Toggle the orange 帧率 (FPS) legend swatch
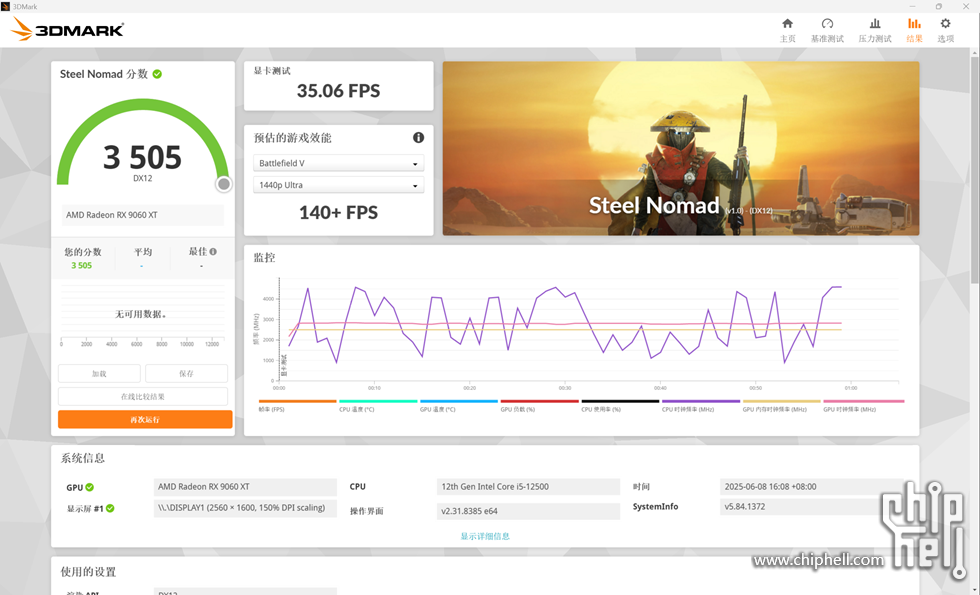980x595 pixels. point(298,401)
